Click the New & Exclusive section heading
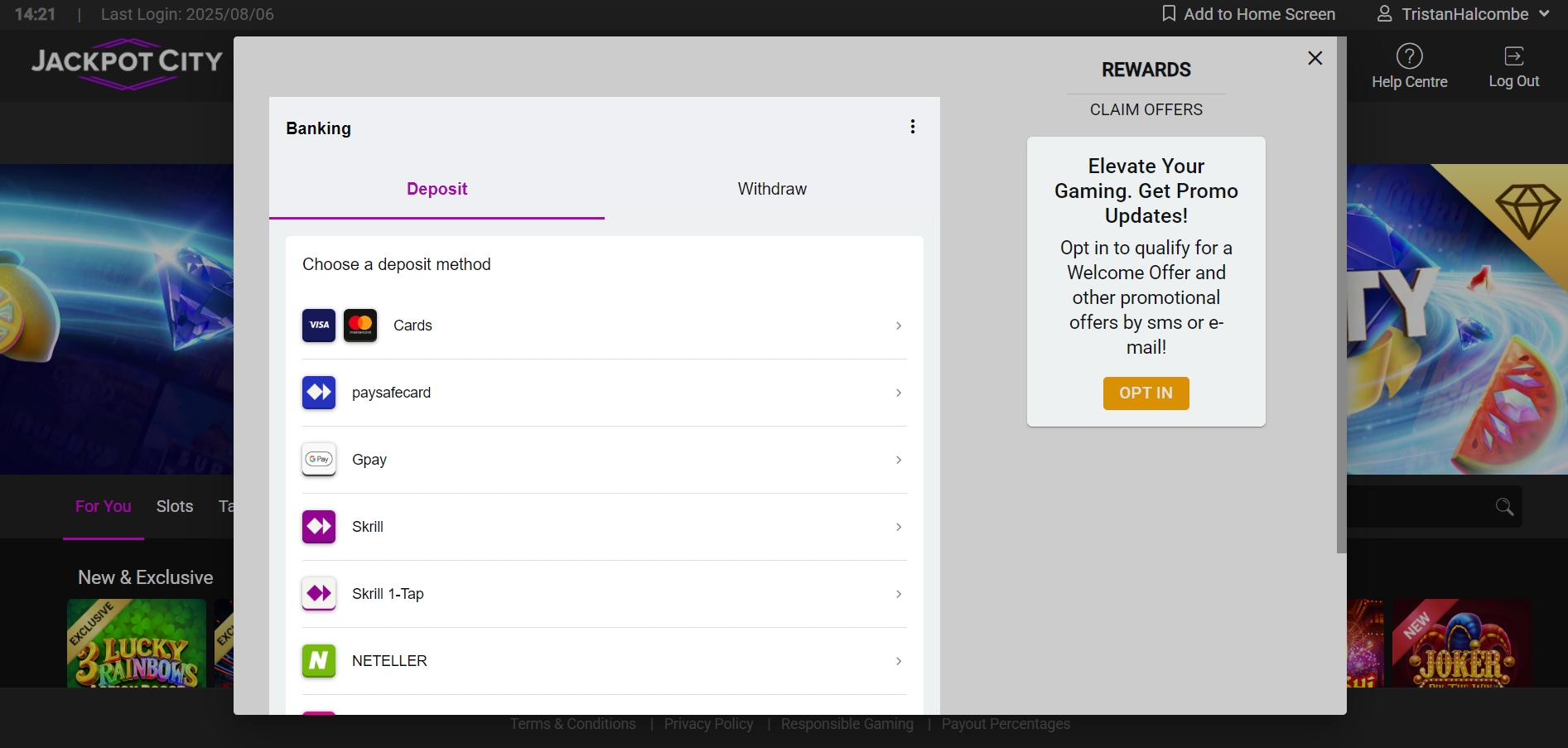This screenshot has height=748, width=1568. click(x=146, y=577)
